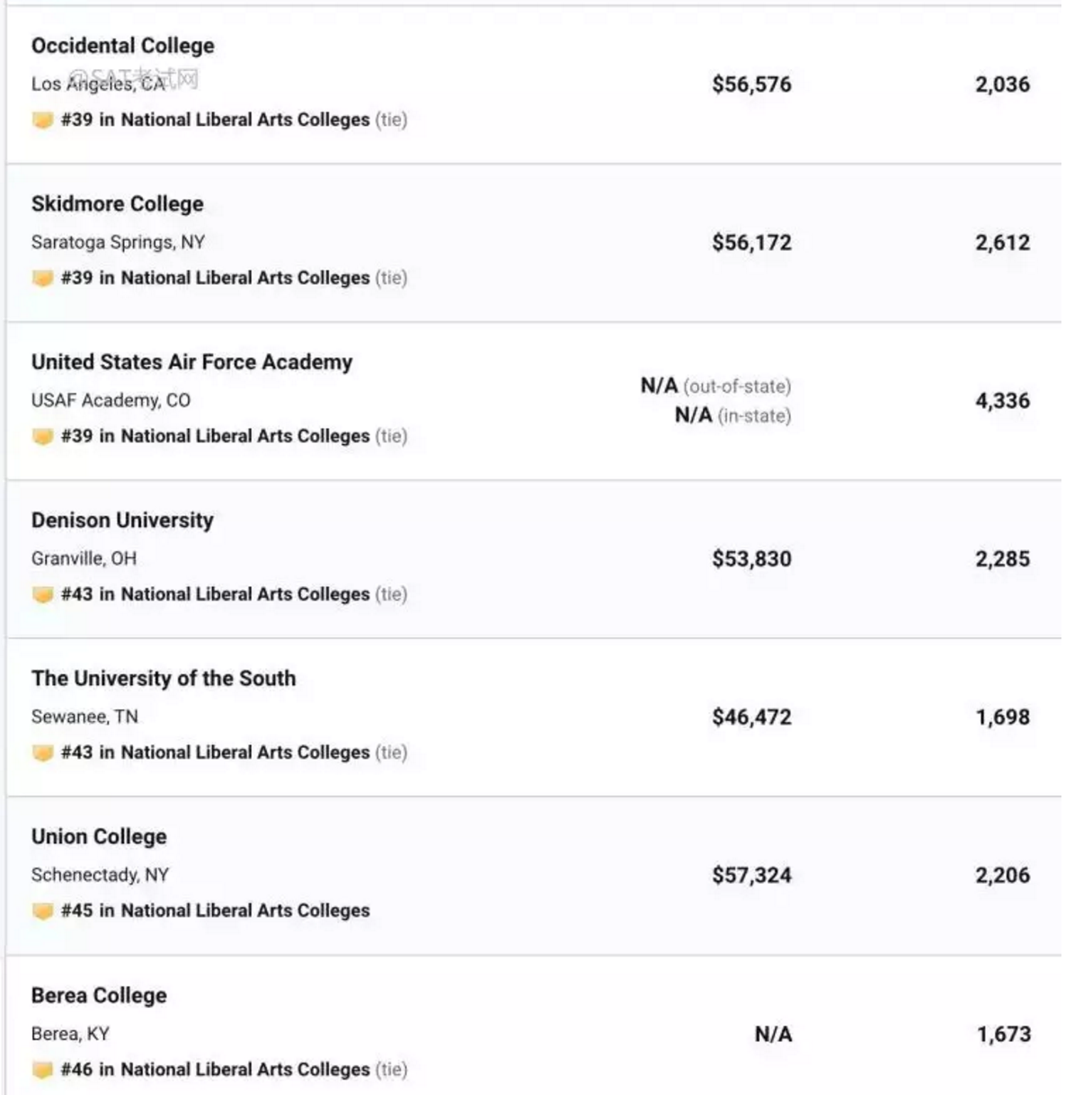Screen dimensions: 1092x1095
Task: Click Skidmore College's ranking badge icon
Action: pos(42,278)
